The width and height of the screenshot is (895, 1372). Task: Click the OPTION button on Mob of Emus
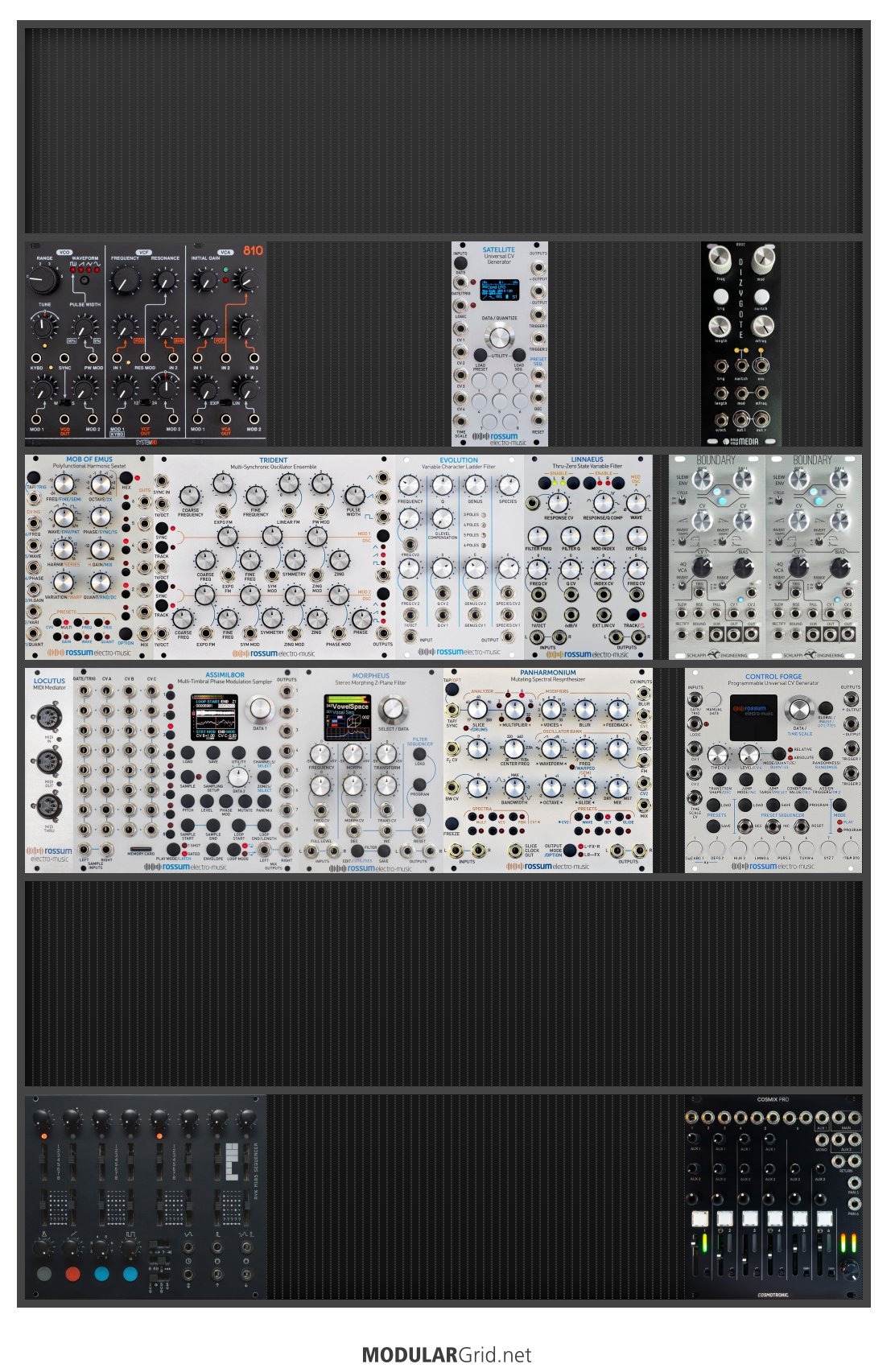tap(126, 632)
